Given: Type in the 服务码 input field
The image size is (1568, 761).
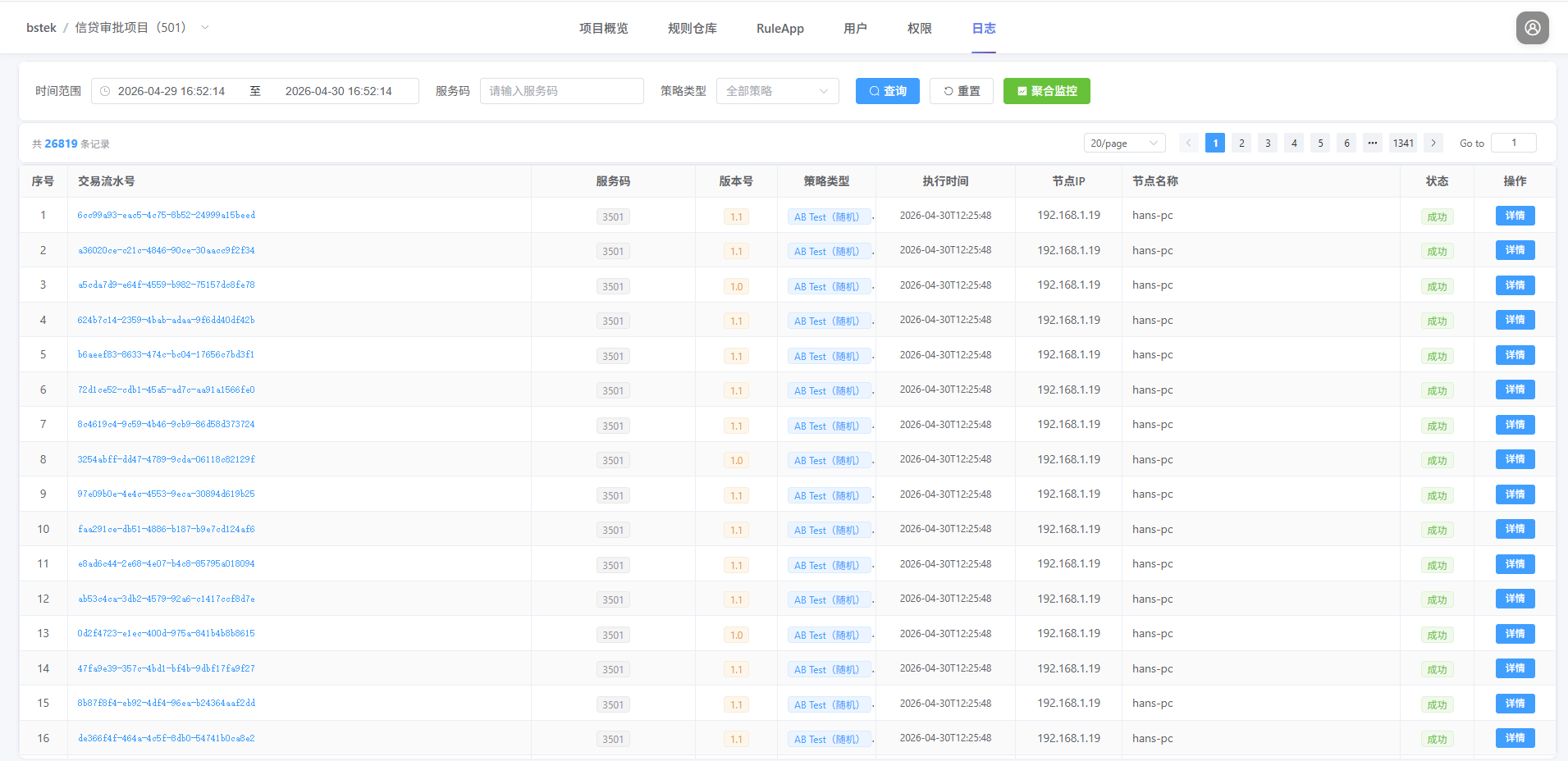Looking at the screenshot, I should tap(561, 91).
